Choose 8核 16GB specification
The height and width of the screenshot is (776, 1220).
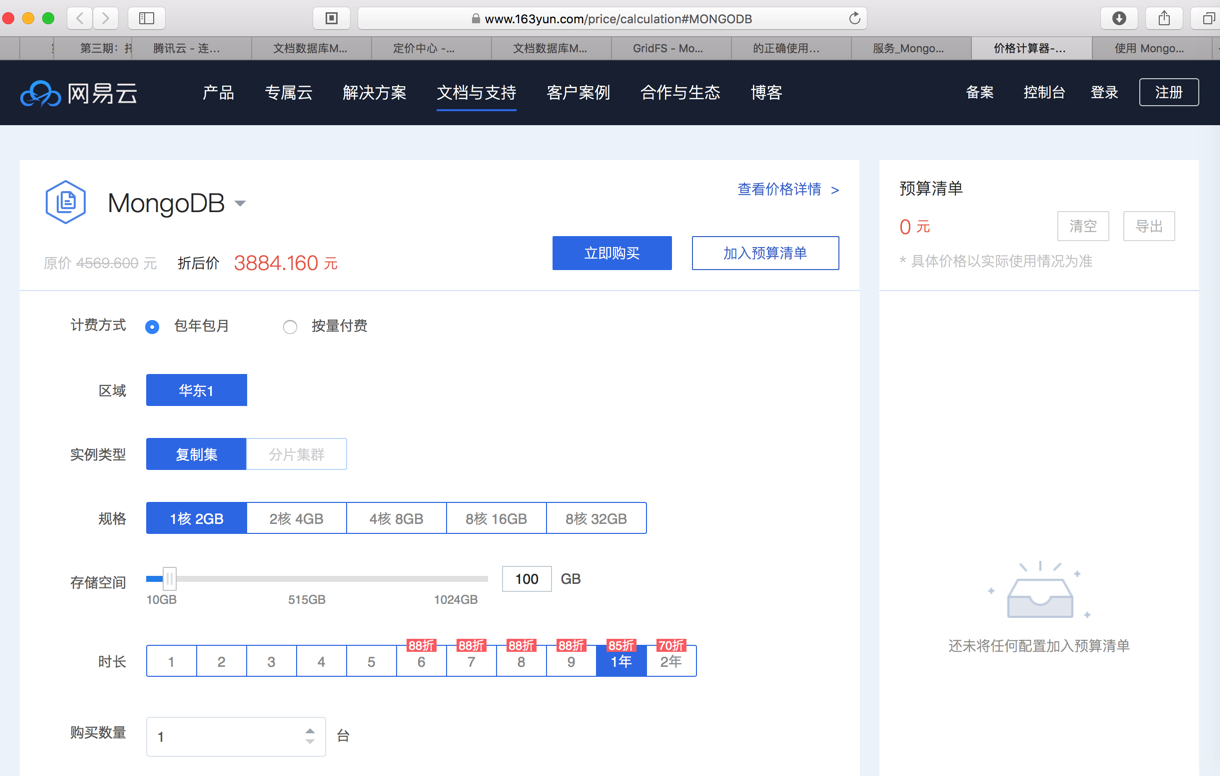[496, 518]
